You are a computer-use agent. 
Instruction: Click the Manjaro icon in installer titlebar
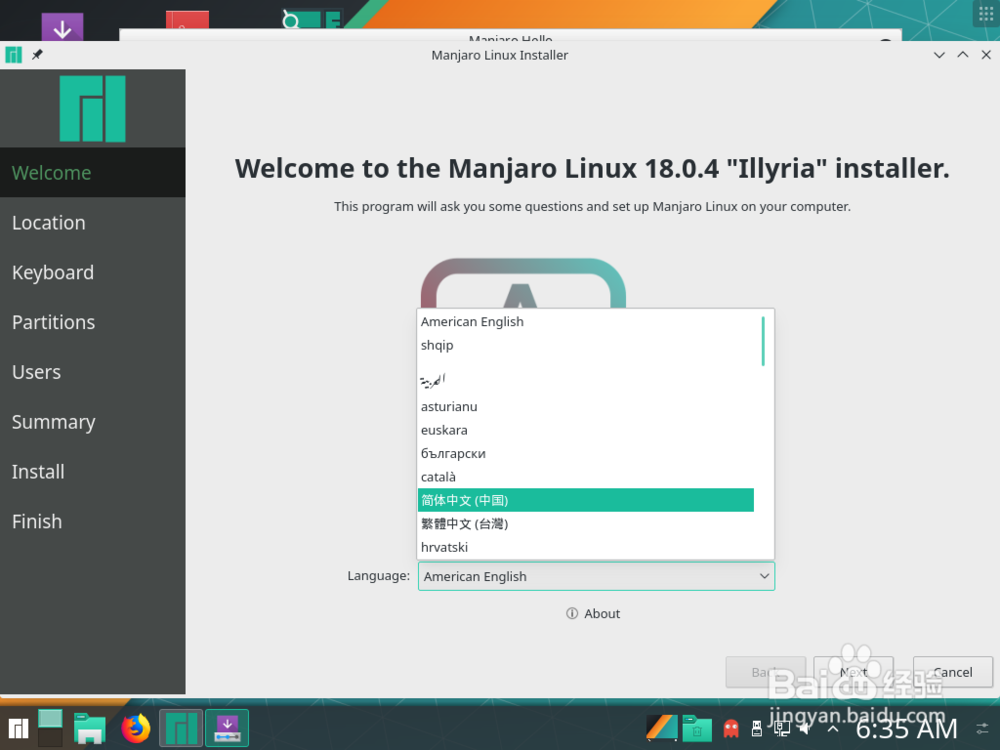coord(13,55)
